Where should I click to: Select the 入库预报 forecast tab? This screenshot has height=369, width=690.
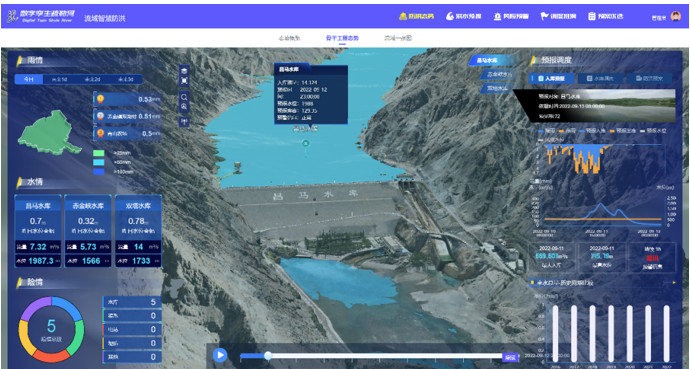point(552,79)
